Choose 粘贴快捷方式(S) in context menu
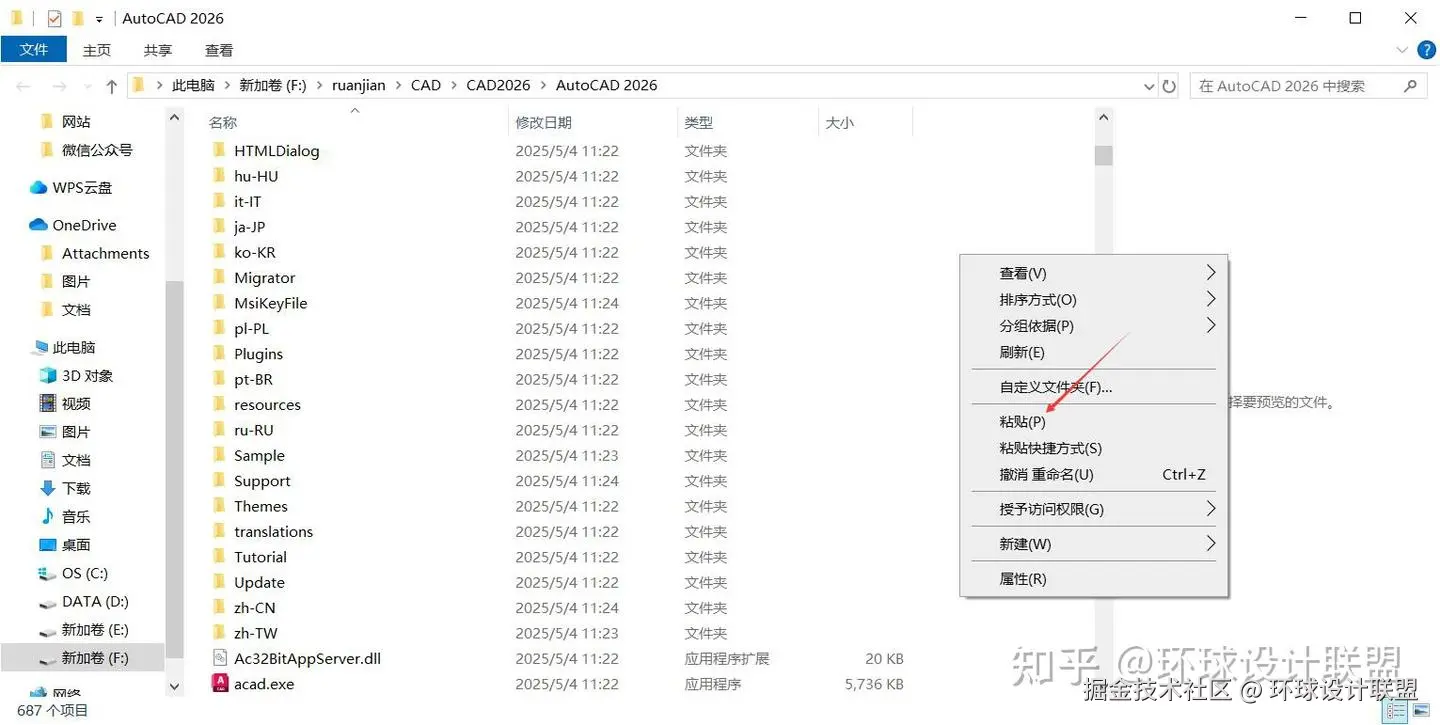This screenshot has height=725, width=1440. [x=1094, y=448]
